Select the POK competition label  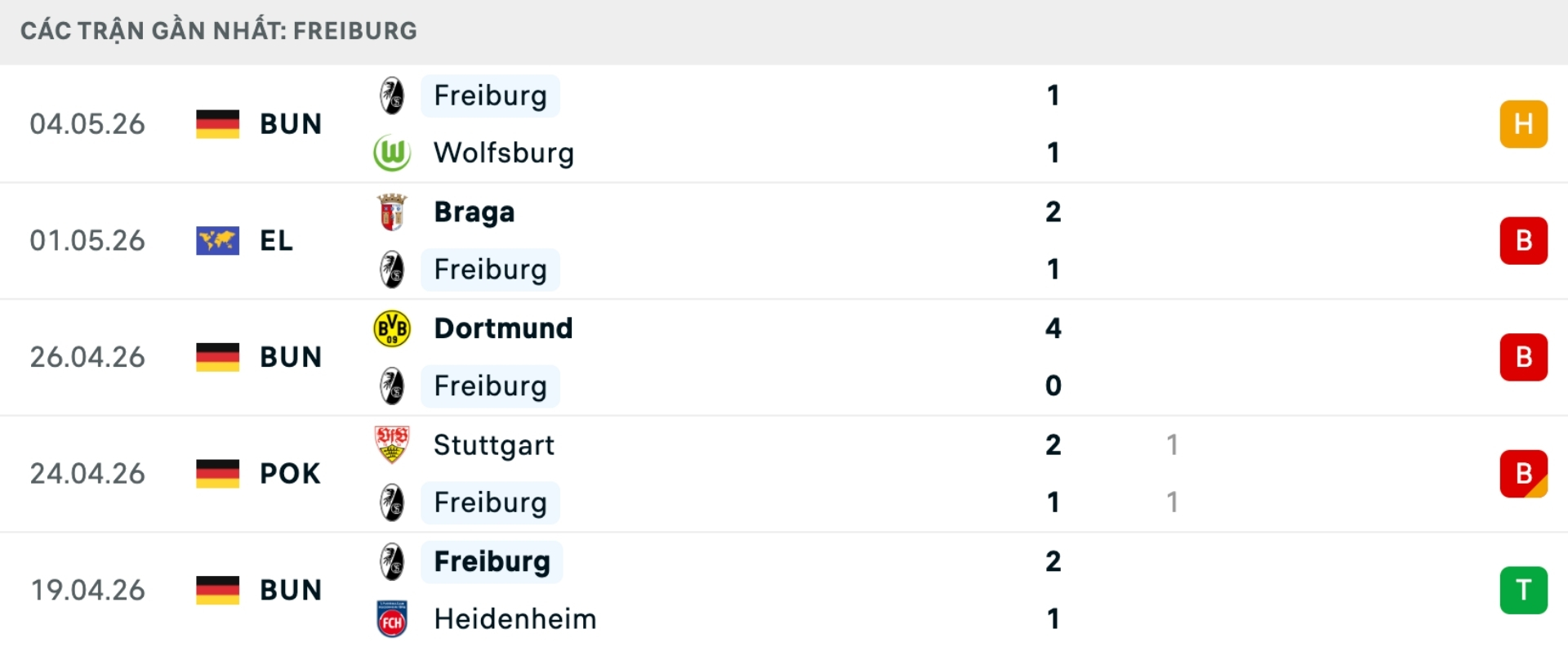click(290, 474)
